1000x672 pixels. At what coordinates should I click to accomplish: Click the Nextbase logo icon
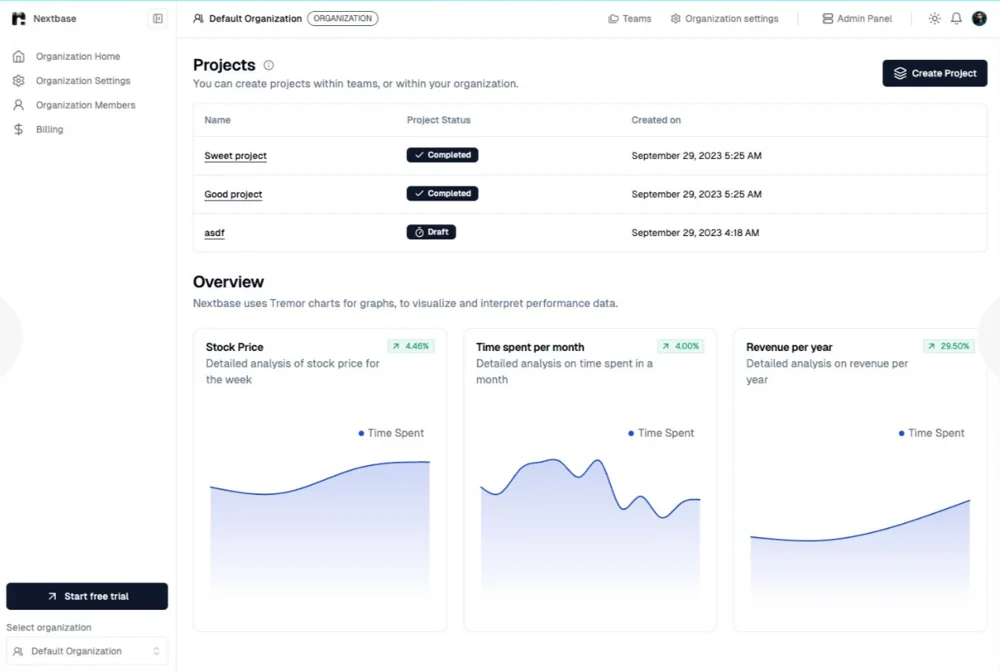[x=19, y=18]
